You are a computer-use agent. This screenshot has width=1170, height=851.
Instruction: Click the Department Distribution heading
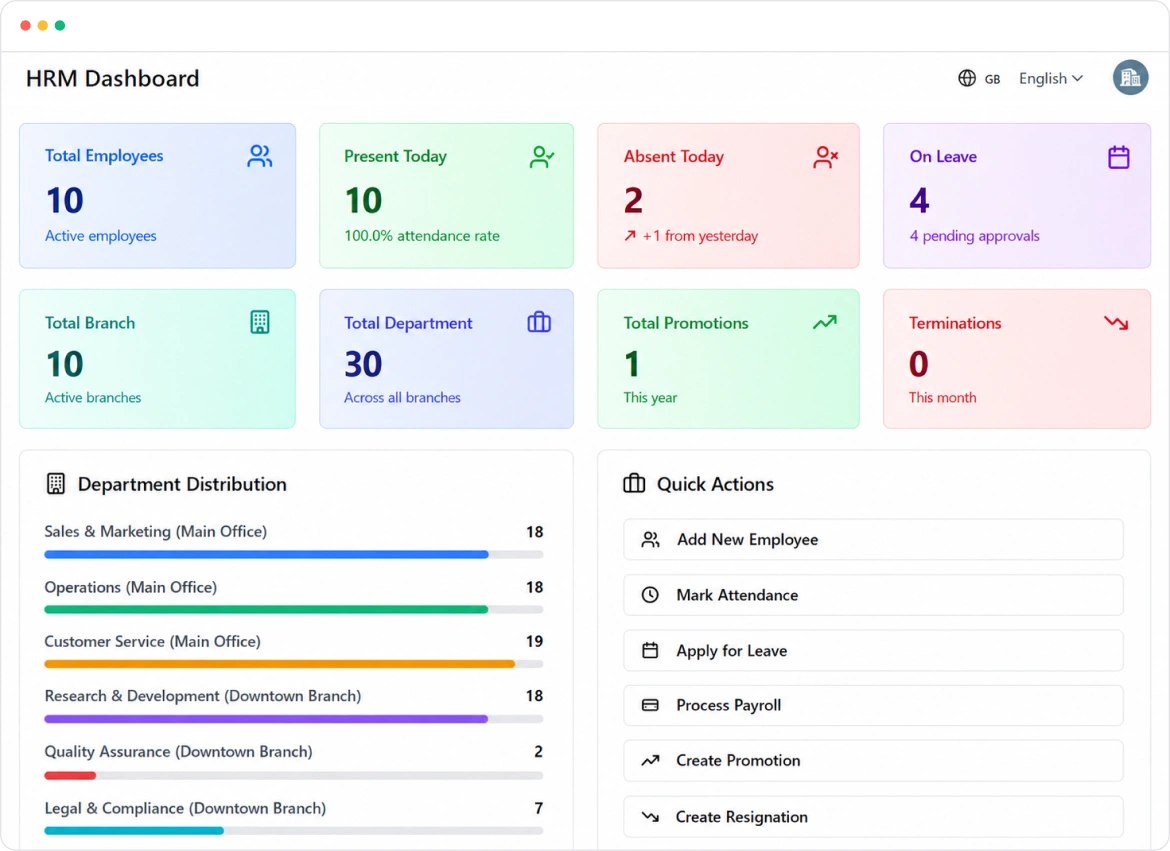[182, 484]
